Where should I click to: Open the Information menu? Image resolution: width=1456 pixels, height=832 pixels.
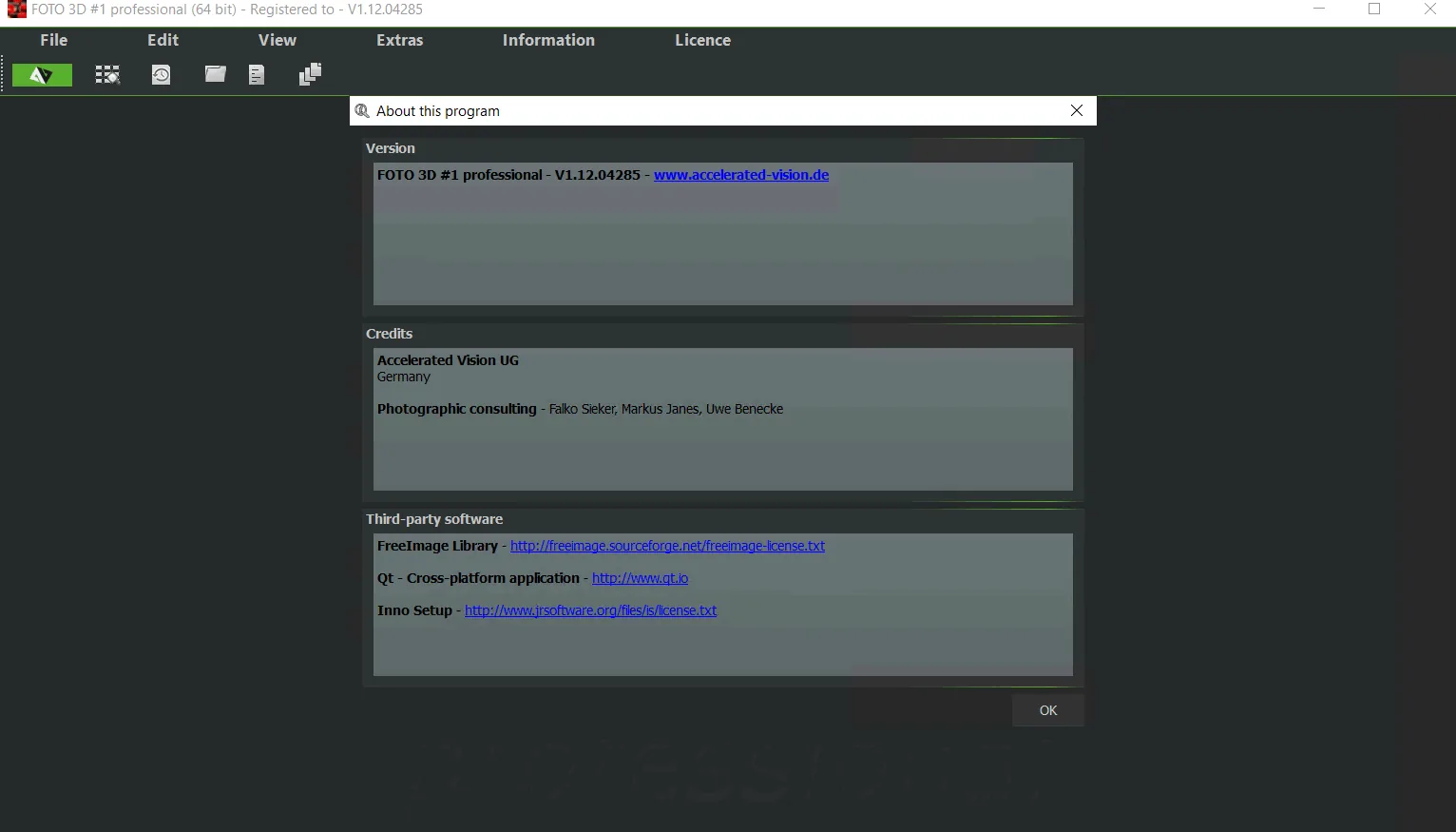point(549,40)
